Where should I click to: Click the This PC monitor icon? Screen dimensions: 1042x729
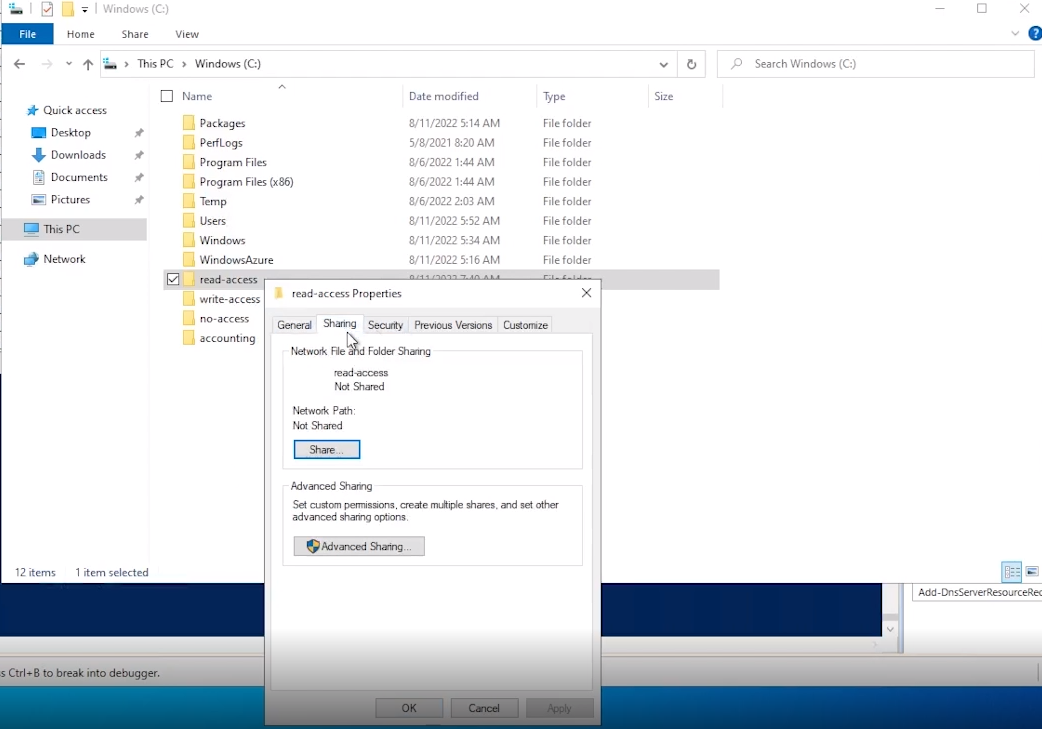point(31,229)
